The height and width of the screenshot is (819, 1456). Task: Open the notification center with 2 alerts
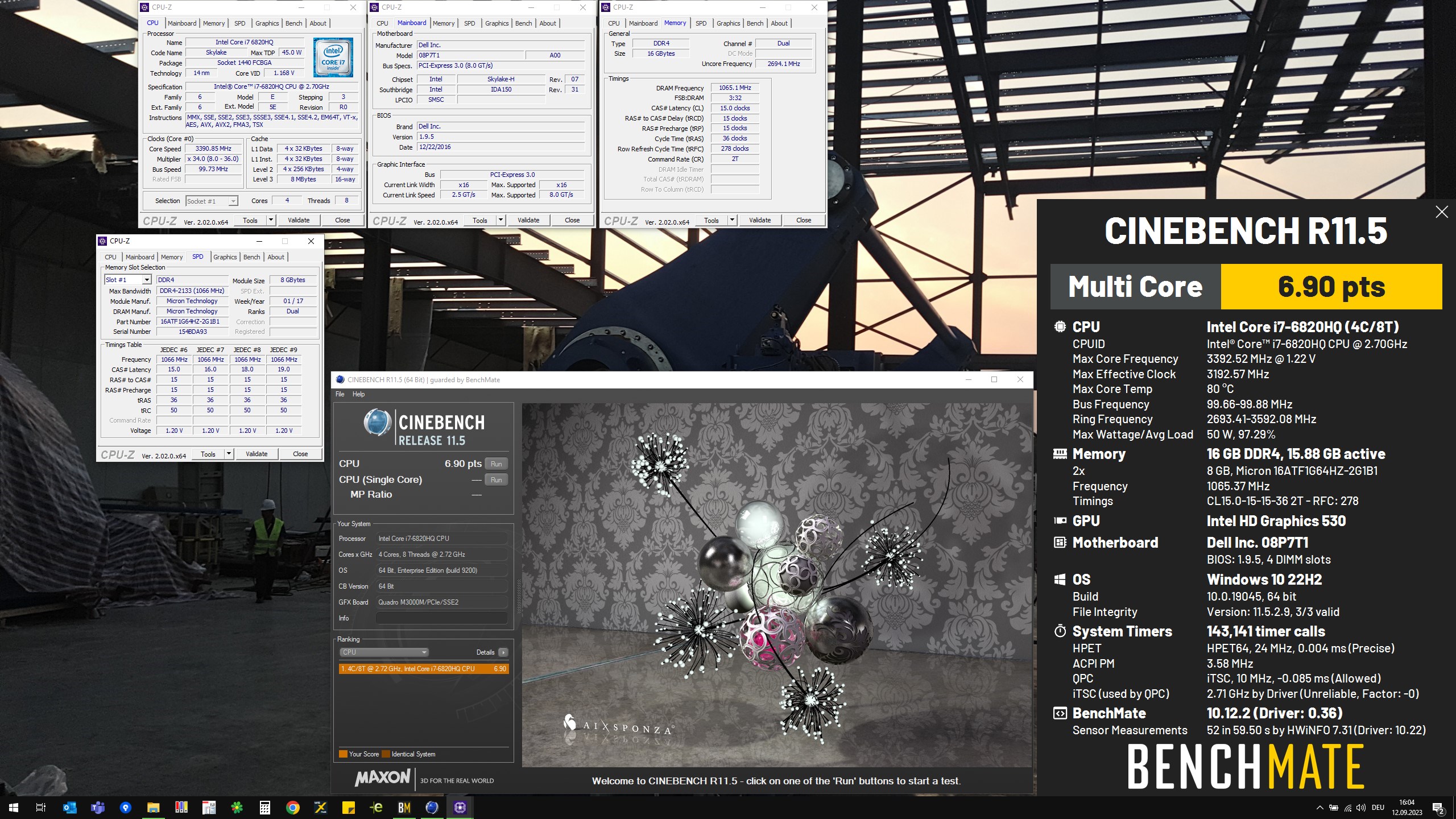click(1438, 808)
